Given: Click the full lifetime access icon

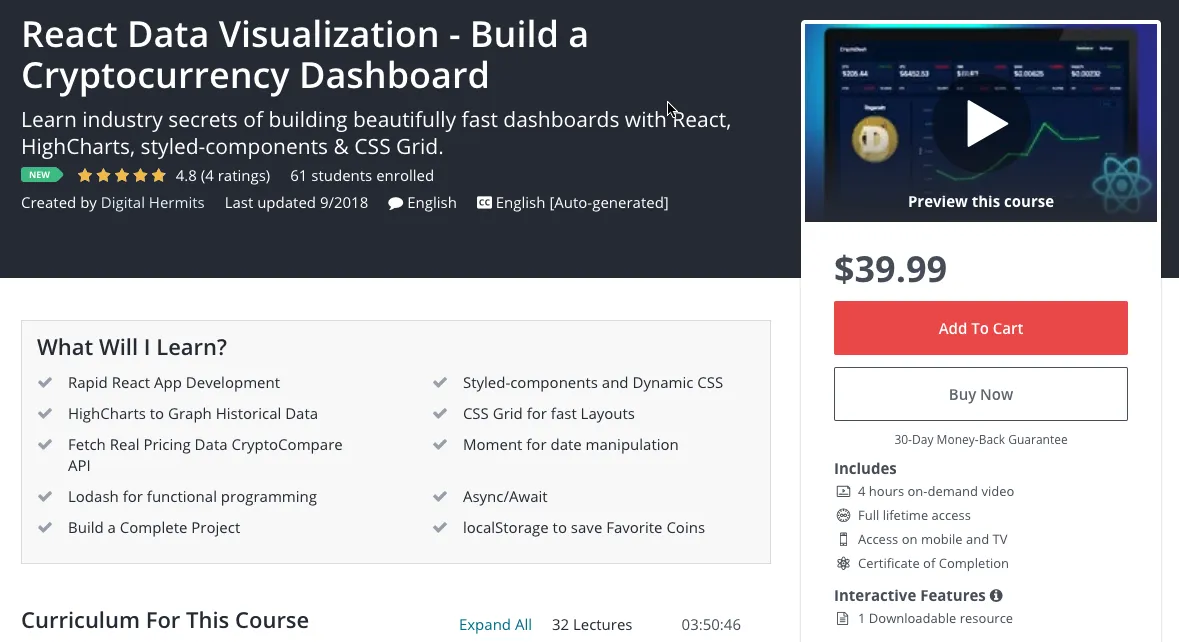Looking at the screenshot, I should click(843, 516).
